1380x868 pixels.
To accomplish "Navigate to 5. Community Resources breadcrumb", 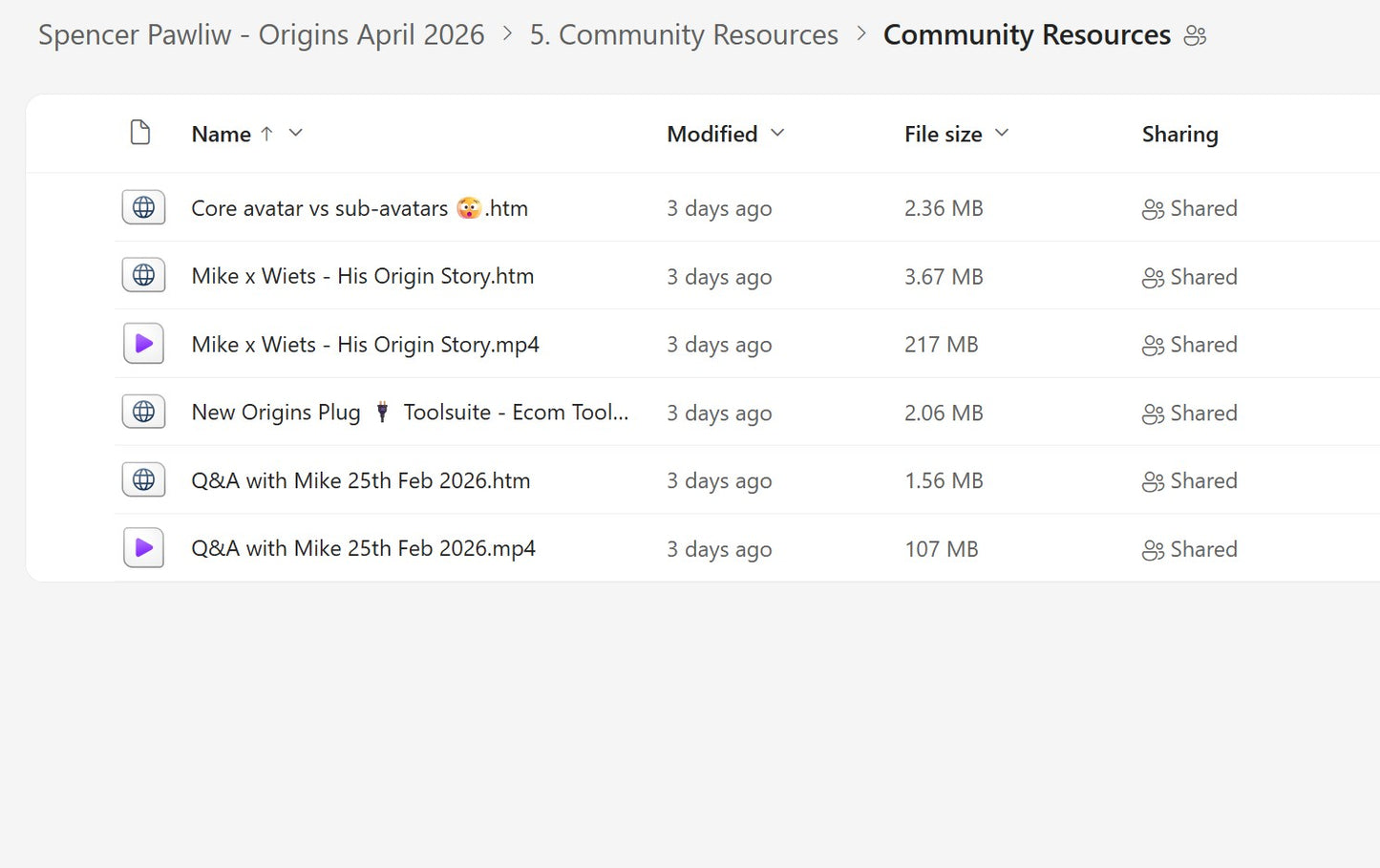I will coord(684,35).
